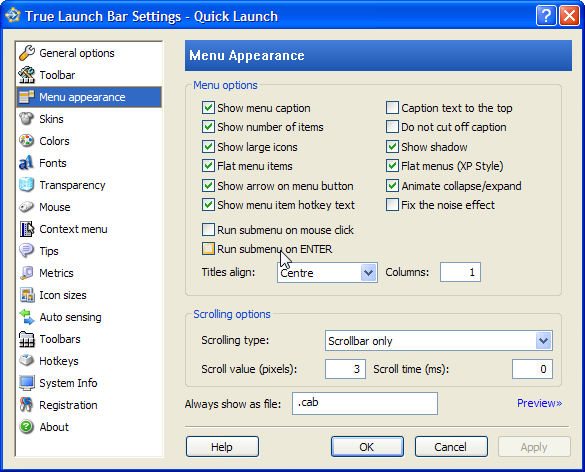The height and width of the screenshot is (472, 585).
Task: Click the Always show as file field
Action: point(365,403)
